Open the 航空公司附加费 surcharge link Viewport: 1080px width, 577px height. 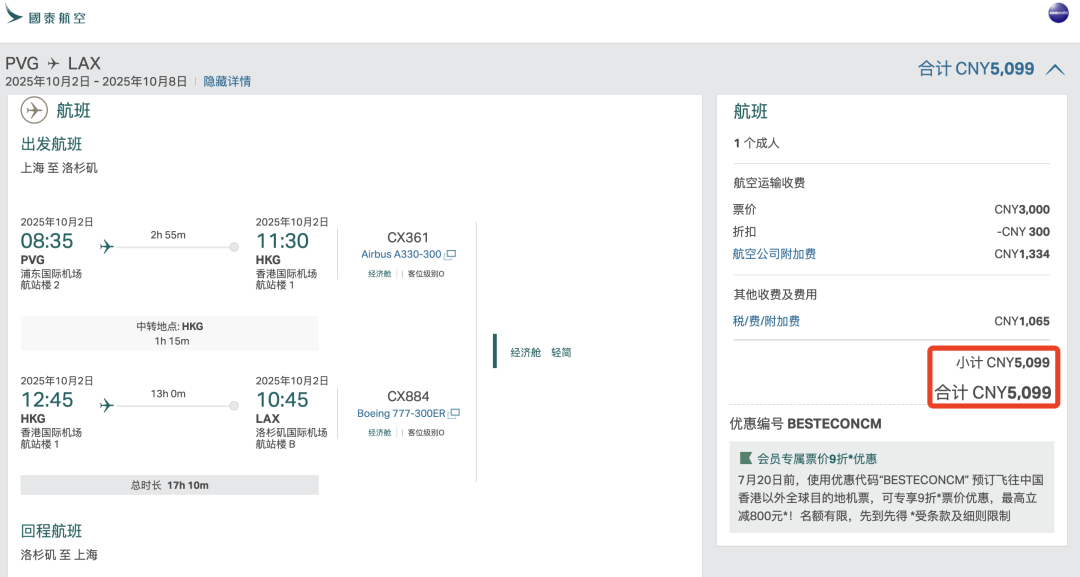click(772, 253)
